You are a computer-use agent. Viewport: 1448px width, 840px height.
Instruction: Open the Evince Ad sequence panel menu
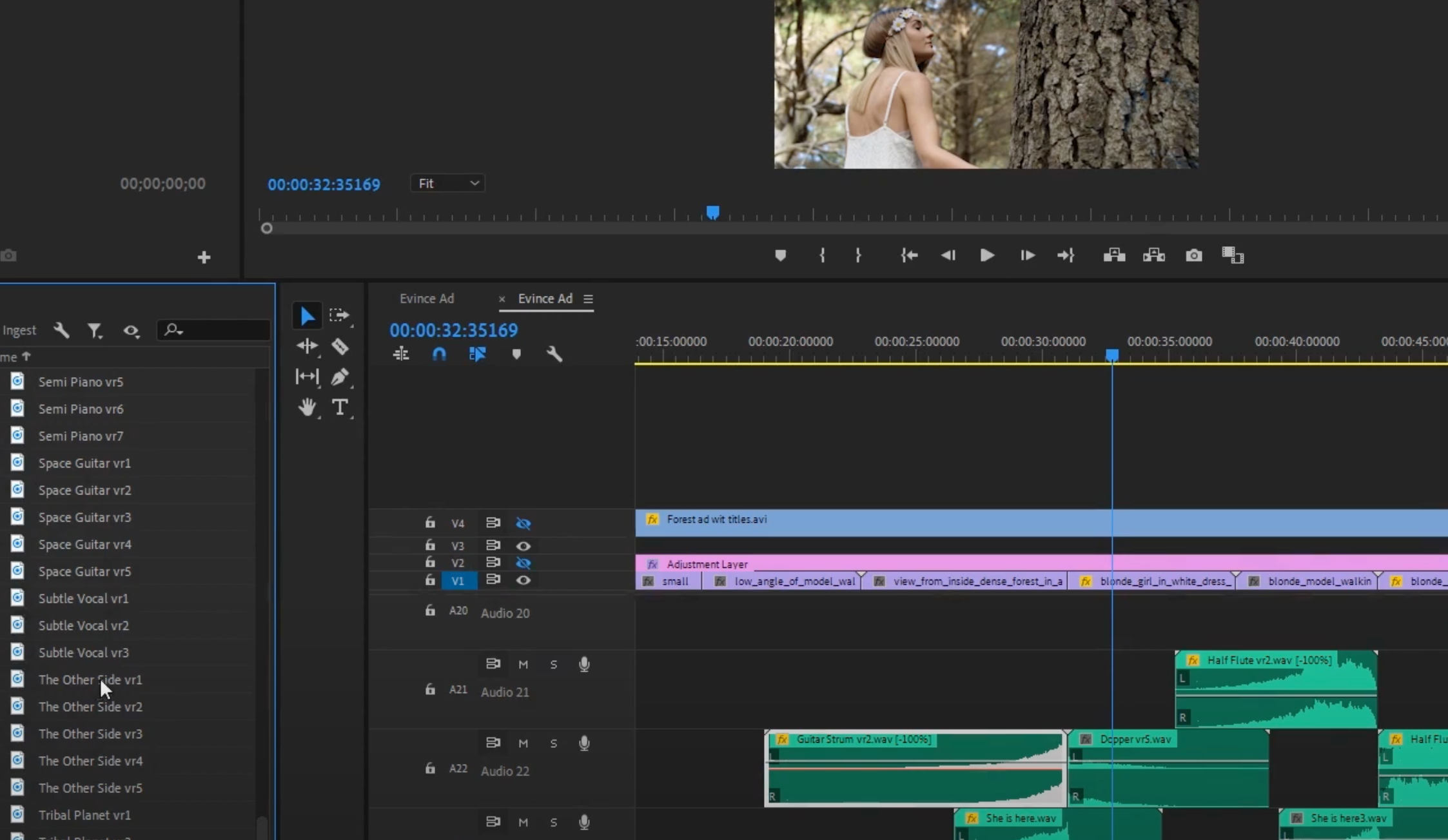pos(588,299)
